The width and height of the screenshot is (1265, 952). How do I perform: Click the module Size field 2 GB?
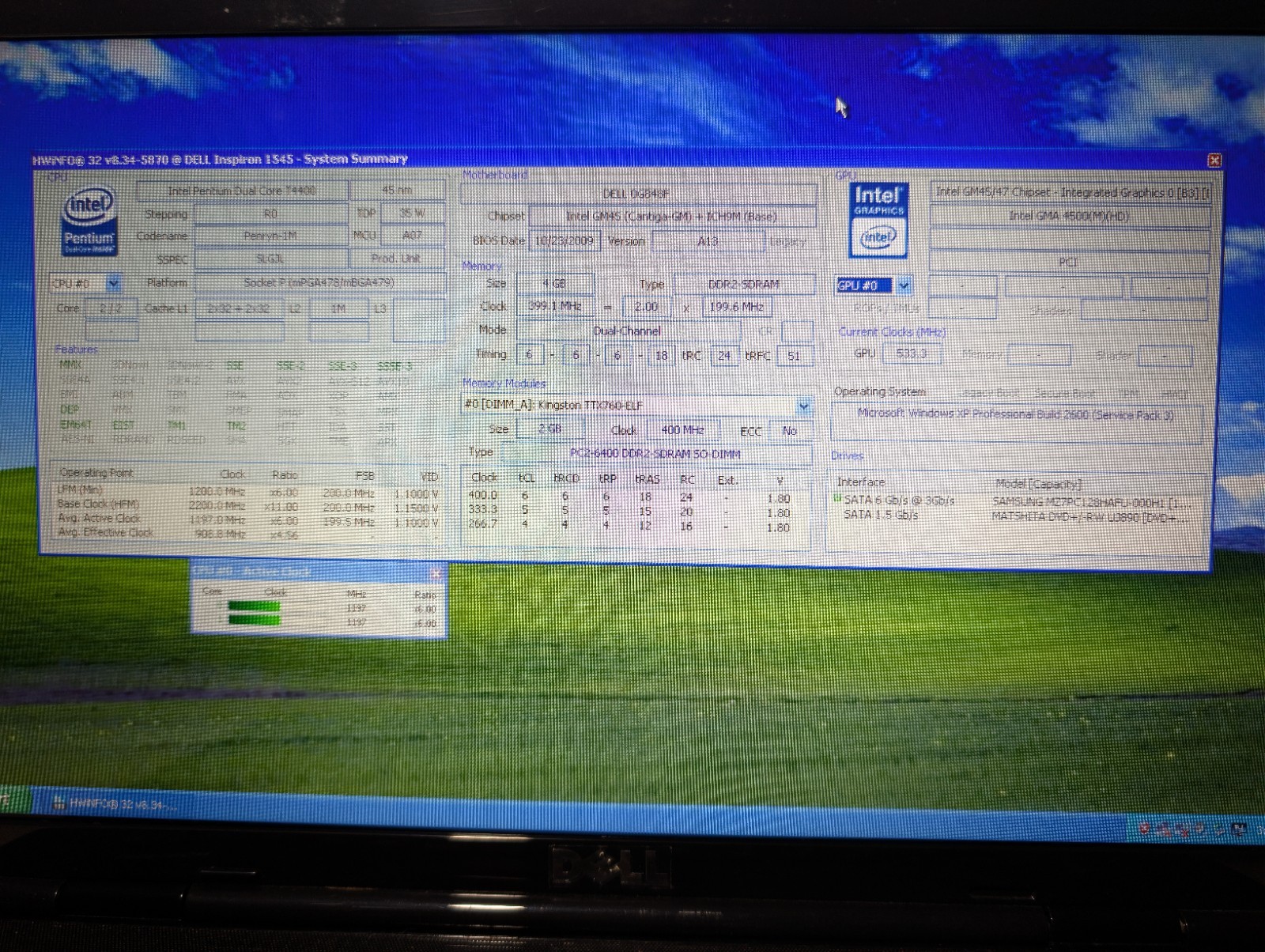(x=549, y=429)
